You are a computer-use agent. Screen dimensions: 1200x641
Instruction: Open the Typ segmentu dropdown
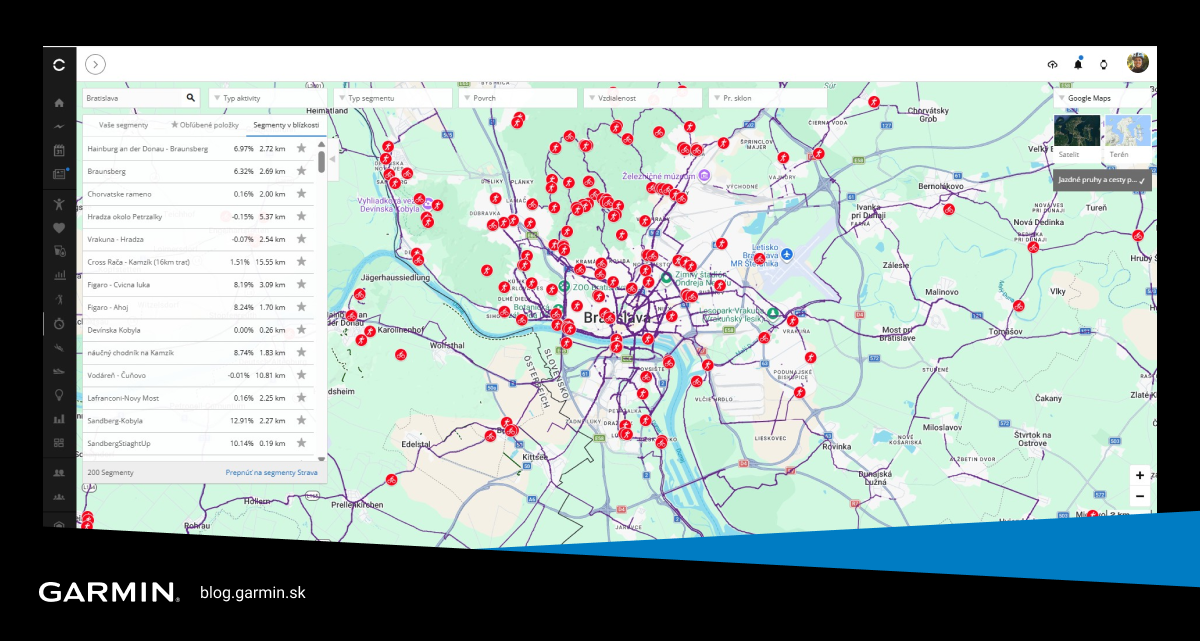click(x=394, y=98)
